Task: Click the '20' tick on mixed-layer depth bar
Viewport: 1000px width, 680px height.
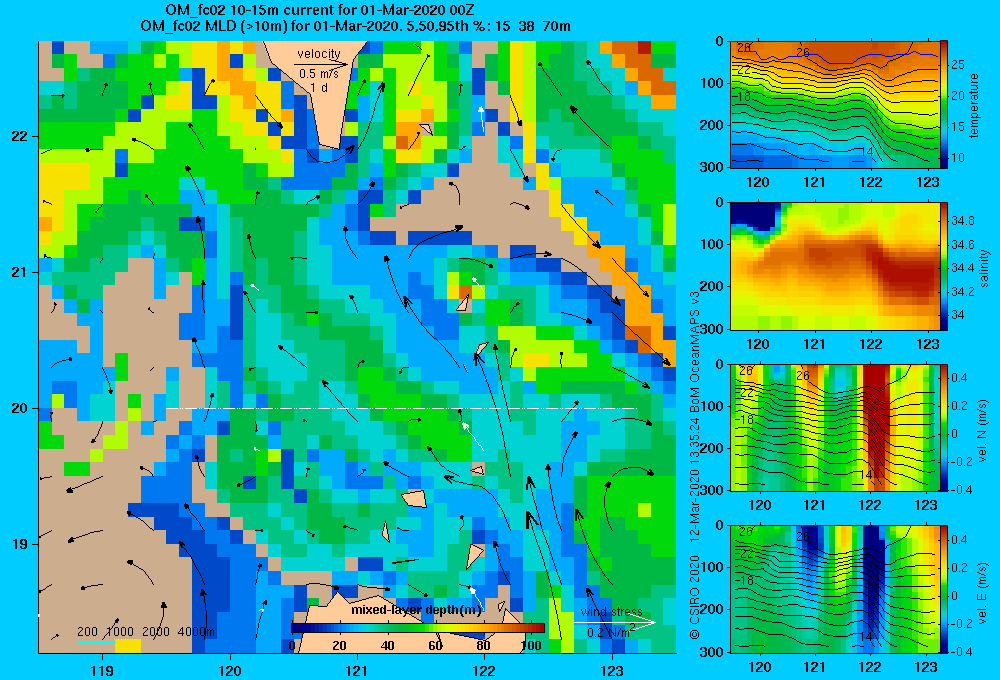Action: click(x=339, y=645)
